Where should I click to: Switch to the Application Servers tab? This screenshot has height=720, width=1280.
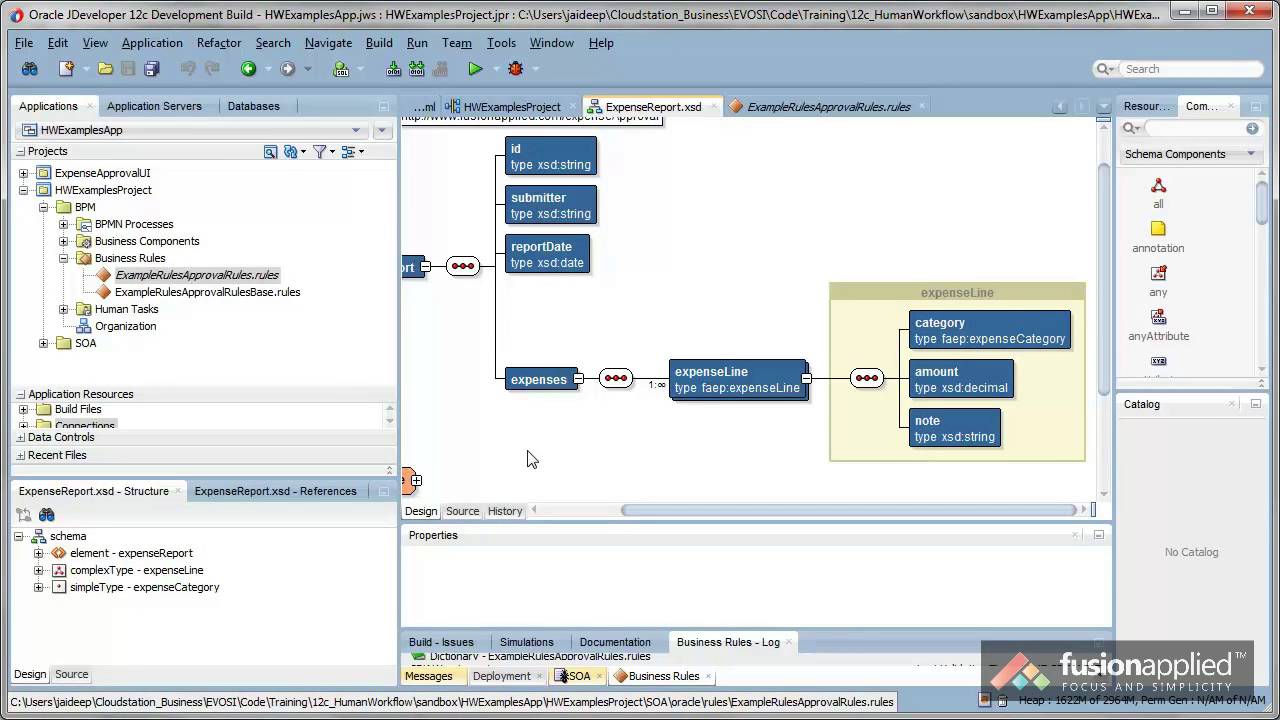[x=154, y=106]
